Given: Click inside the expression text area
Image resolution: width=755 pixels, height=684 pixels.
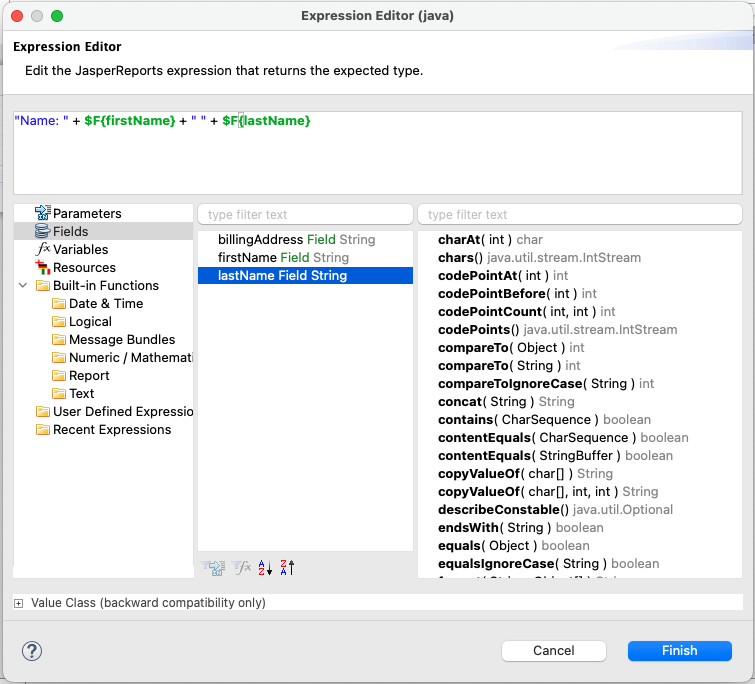Looking at the screenshot, I should (x=377, y=160).
